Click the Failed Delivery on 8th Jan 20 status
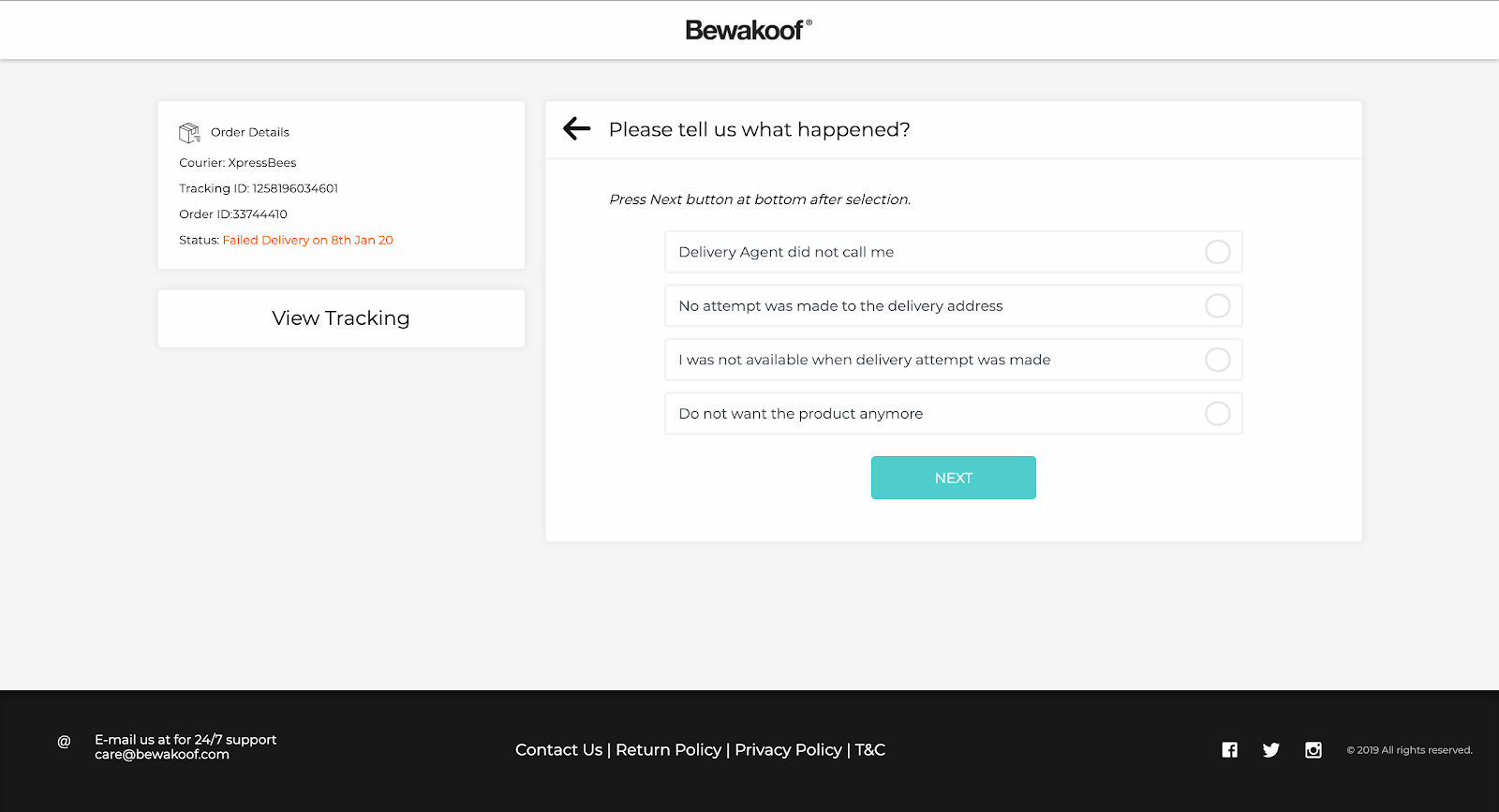1499x812 pixels. (x=308, y=241)
